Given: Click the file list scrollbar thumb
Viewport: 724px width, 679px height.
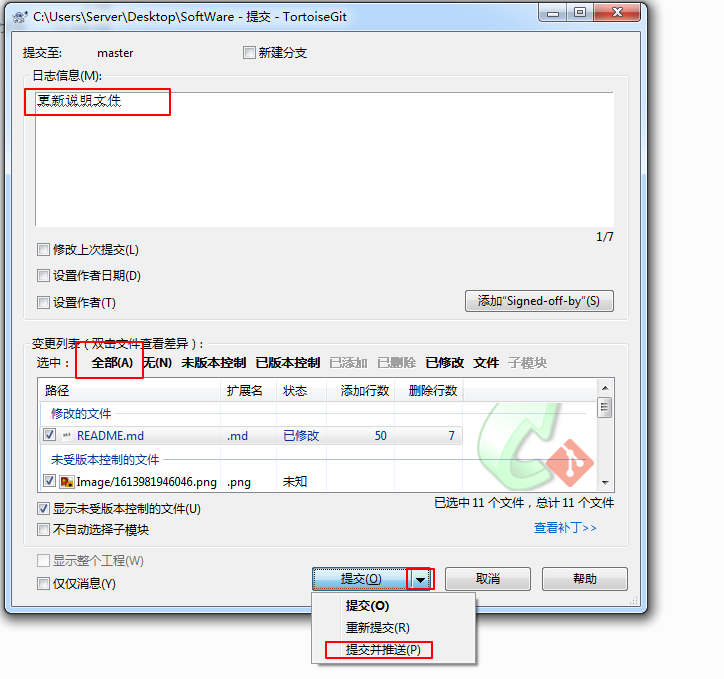Looking at the screenshot, I should tap(605, 408).
